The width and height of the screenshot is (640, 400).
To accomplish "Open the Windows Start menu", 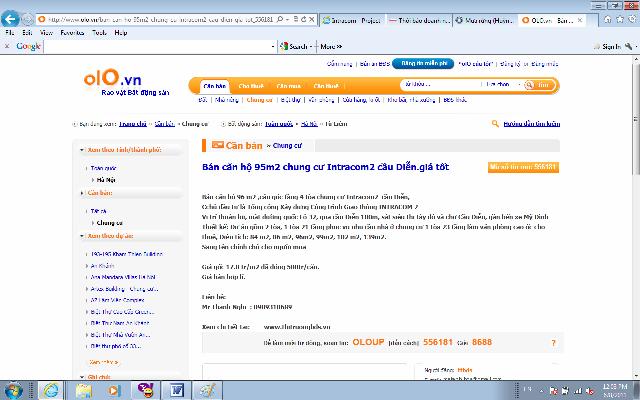I will point(14,388).
